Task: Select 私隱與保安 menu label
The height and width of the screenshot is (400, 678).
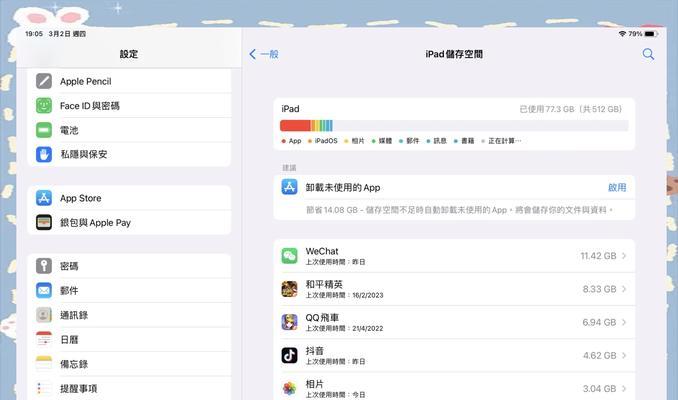Action: click(83, 154)
